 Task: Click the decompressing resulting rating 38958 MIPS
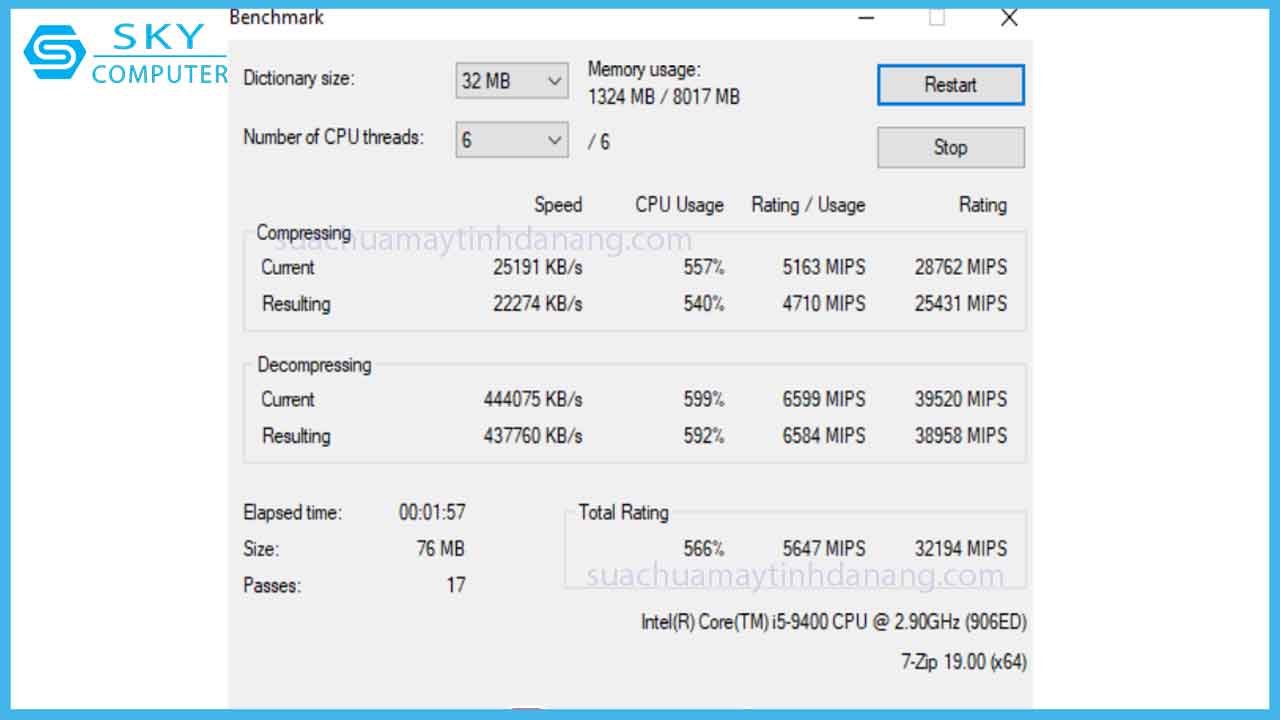point(960,435)
